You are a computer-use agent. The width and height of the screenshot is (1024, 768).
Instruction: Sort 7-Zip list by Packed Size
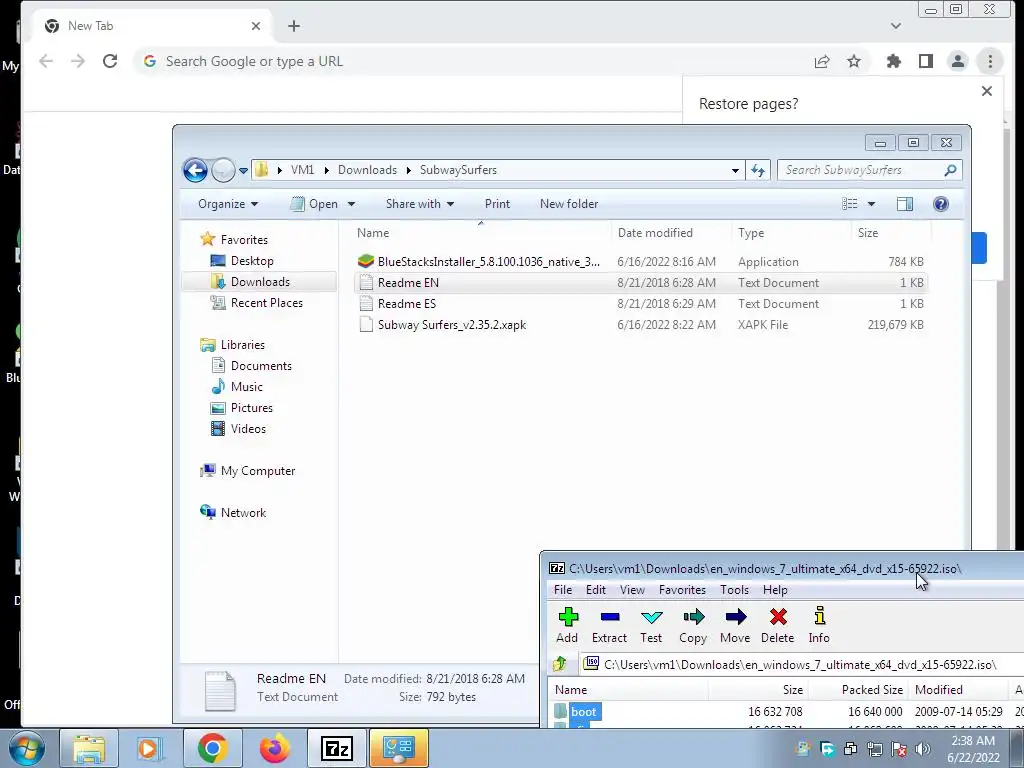(x=858, y=690)
